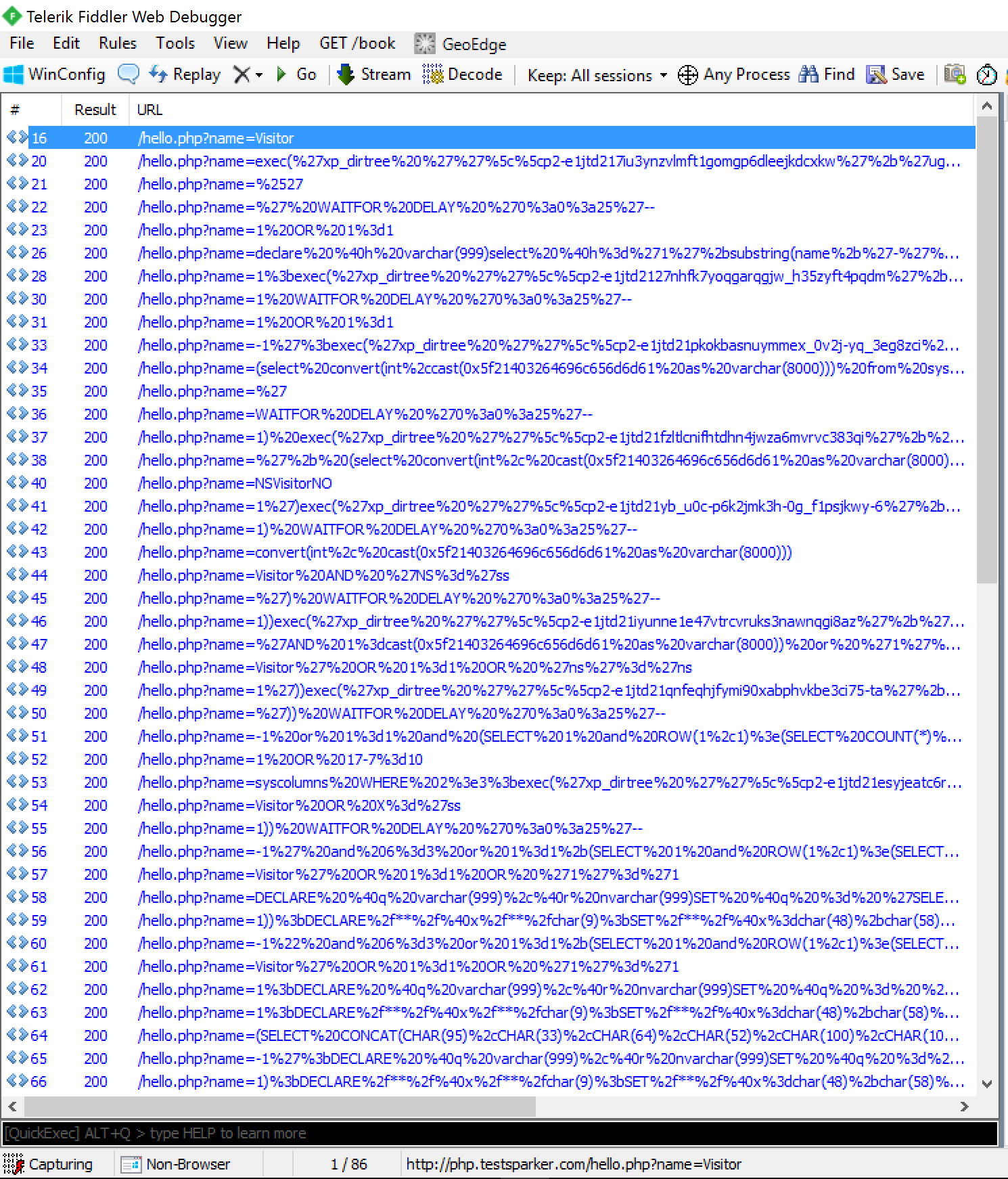Save sessions with the Save icon
The height and width of the screenshot is (1179, 1008).
tap(877, 74)
